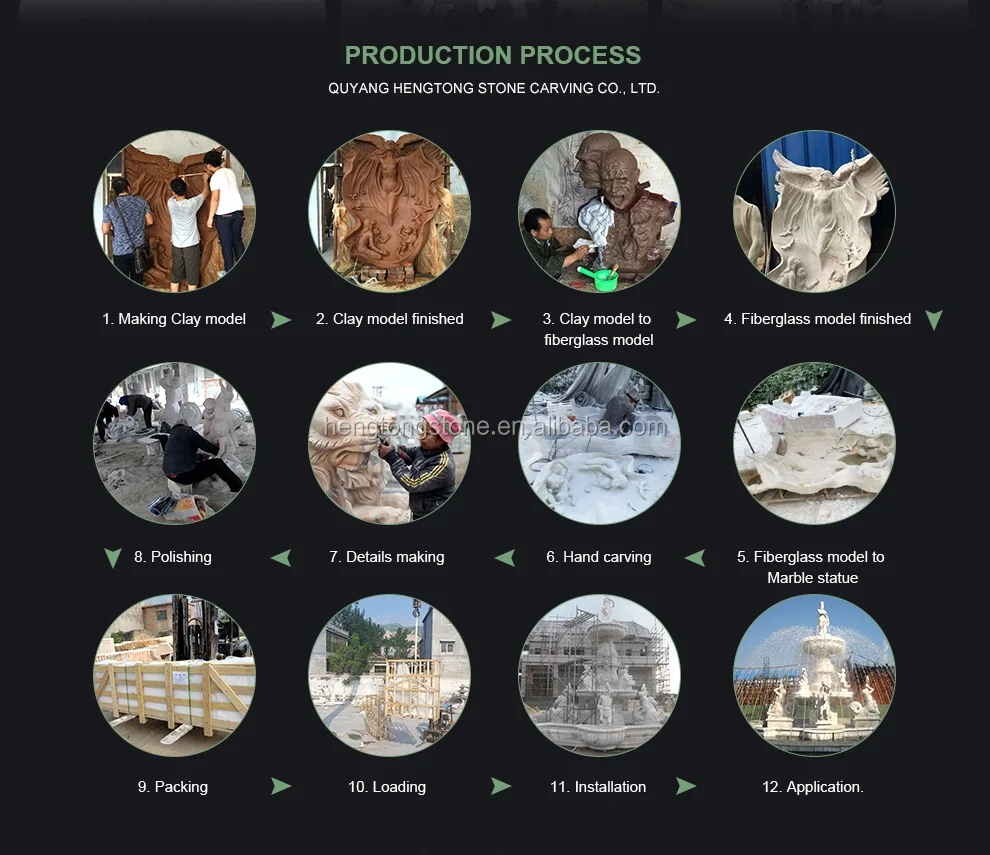
Task: View the white fiberglass angel model photo
Action: tap(814, 212)
